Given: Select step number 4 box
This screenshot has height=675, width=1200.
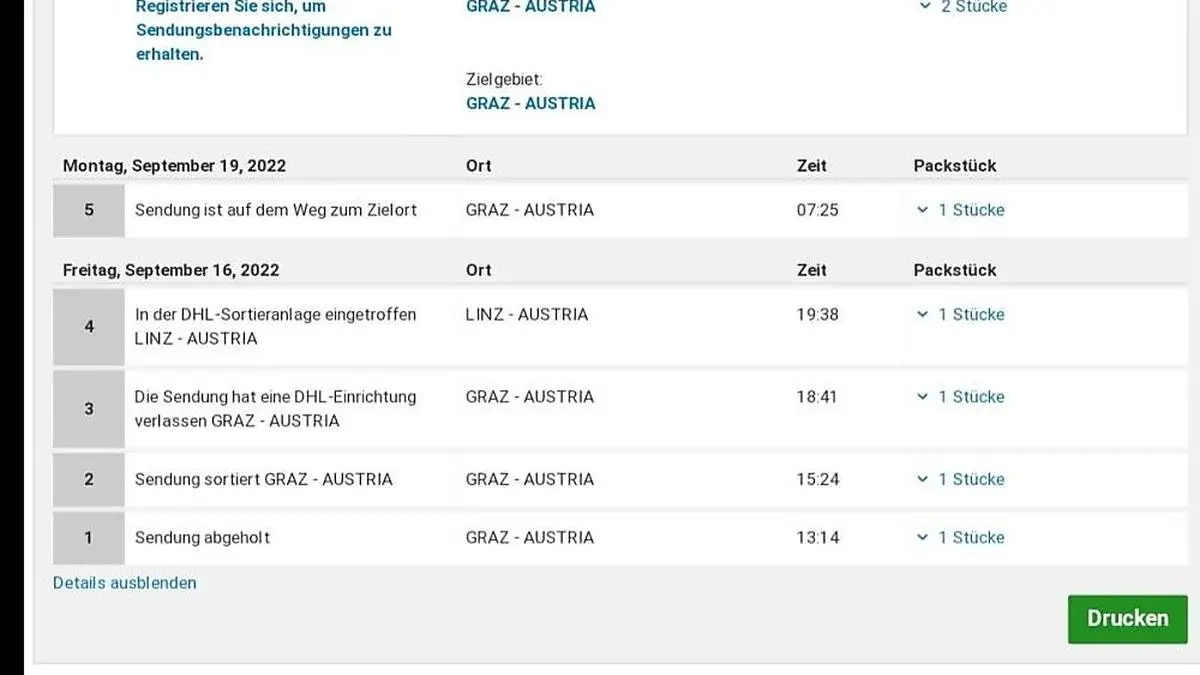Looking at the screenshot, I should click(x=89, y=326).
